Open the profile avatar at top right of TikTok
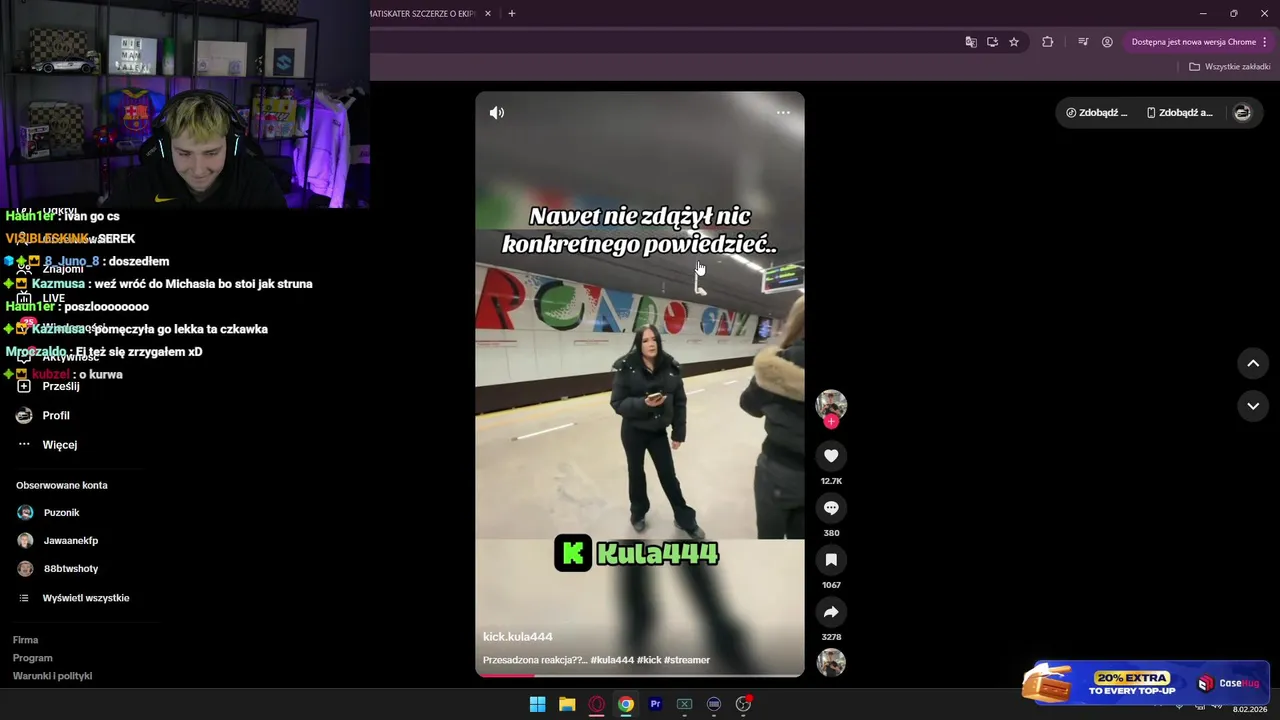Screen dimensions: 1280x720 [x=1242, y=113]
